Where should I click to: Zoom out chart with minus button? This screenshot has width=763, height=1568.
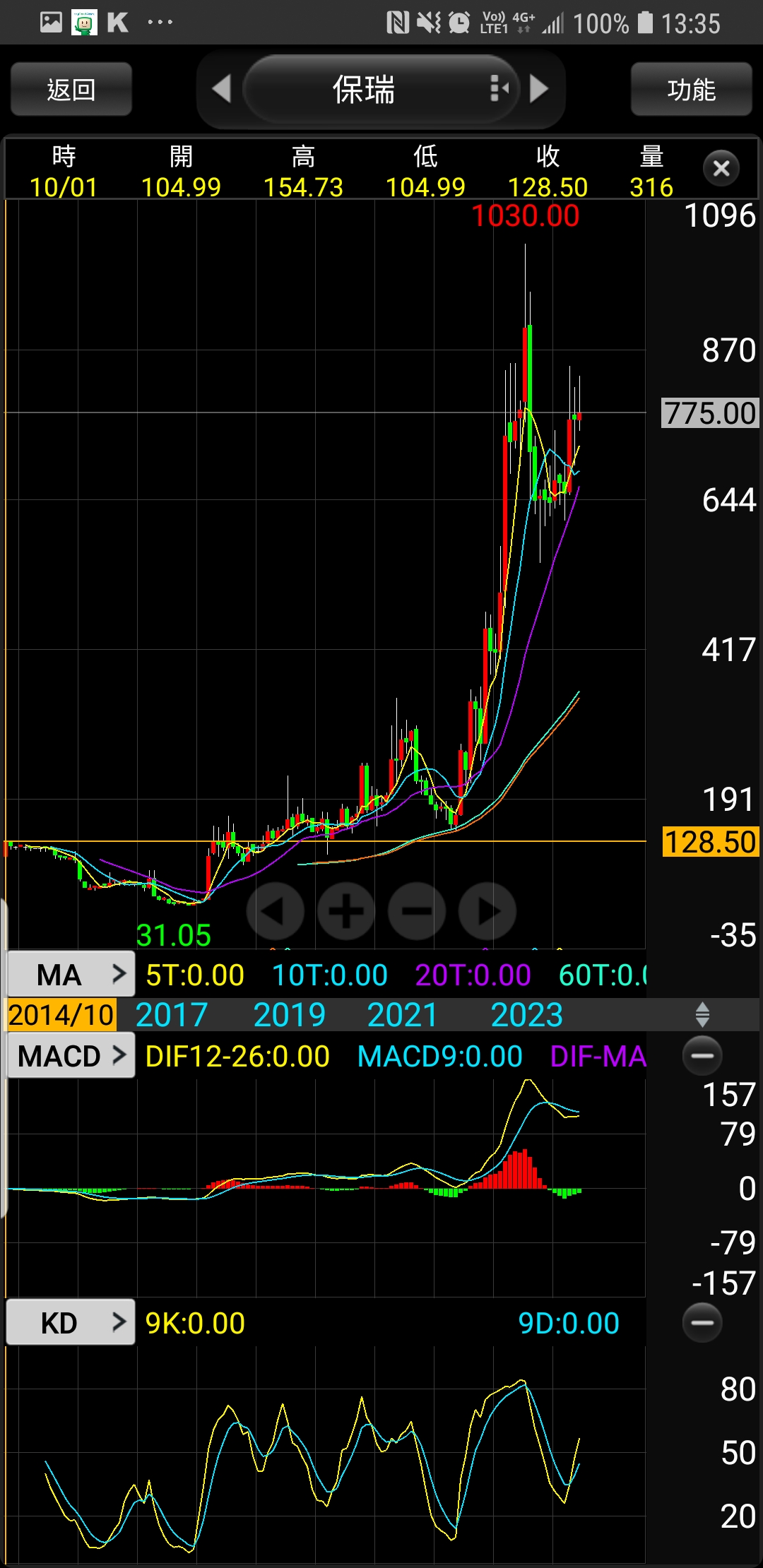417,911
